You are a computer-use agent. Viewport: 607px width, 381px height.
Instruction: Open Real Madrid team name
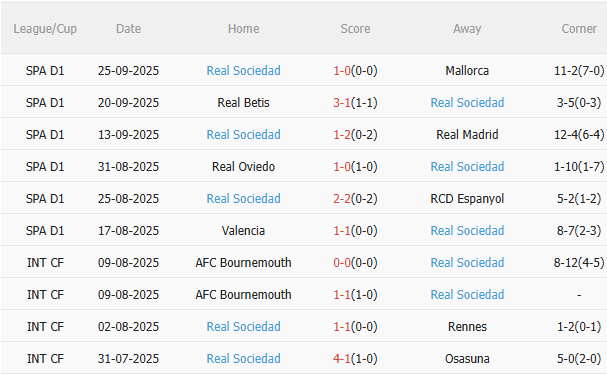(467, 134)
